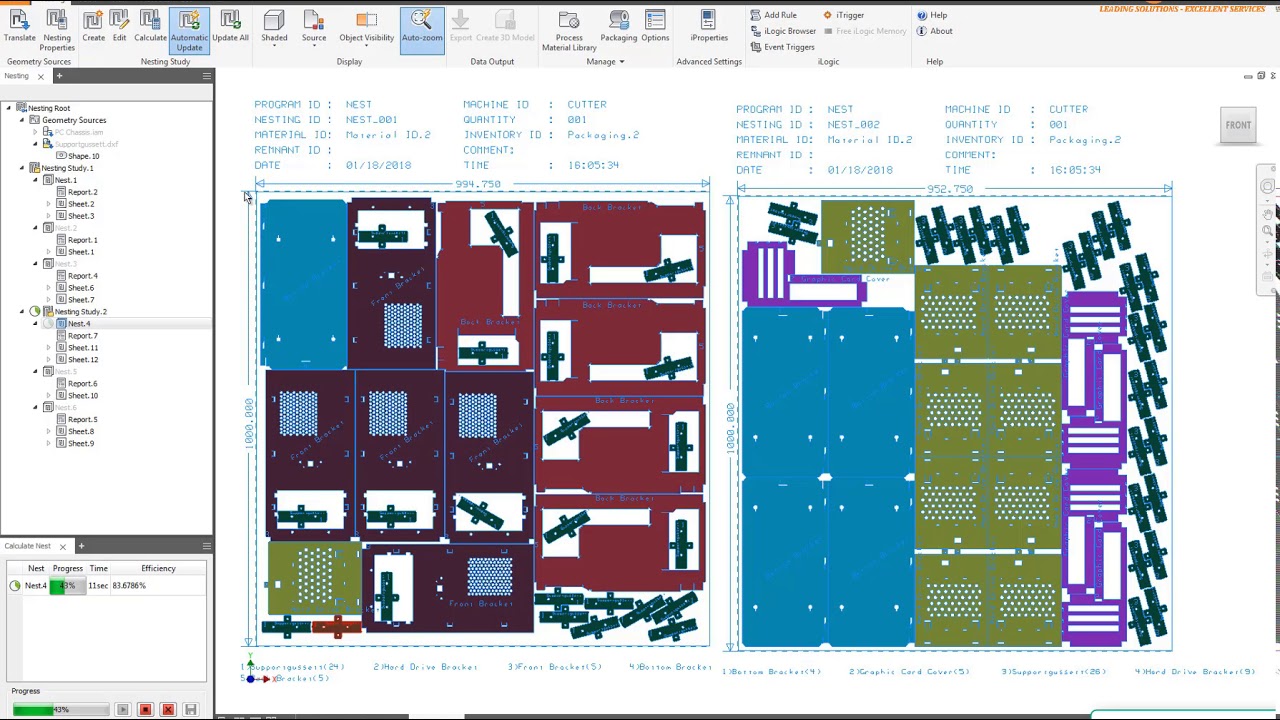Switch to the Nesting browser tab

[16, 76]
